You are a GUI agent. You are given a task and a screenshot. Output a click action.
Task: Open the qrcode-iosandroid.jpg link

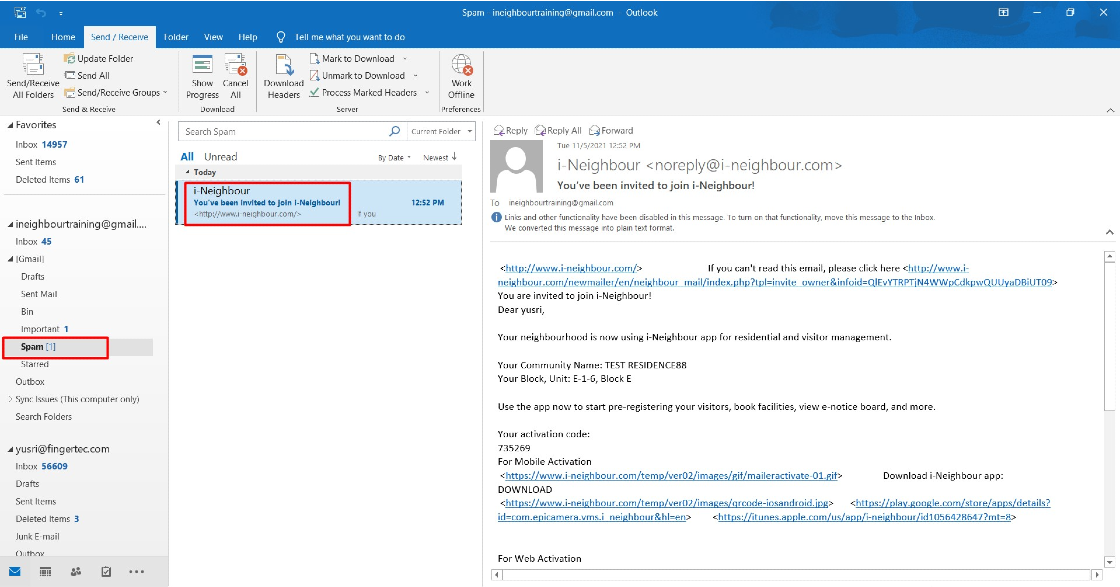666,503
